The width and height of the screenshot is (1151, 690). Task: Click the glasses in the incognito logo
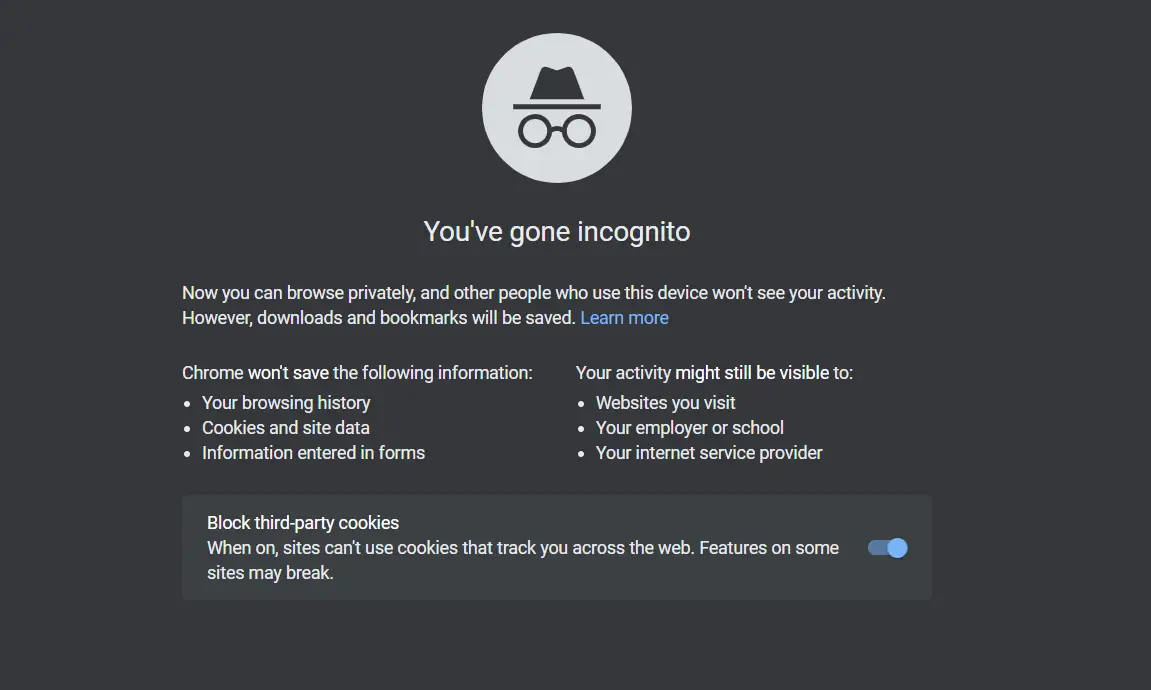pyautogui.click(x=557, y=131)
